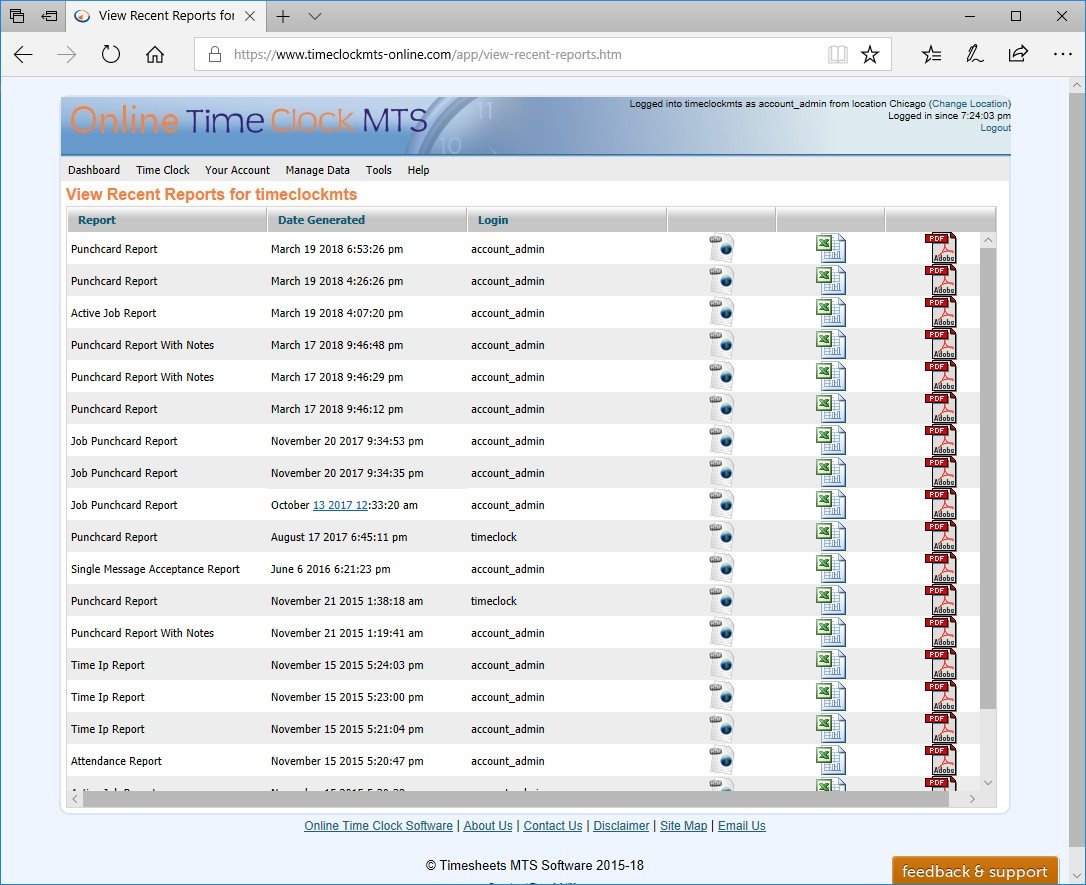View August 17 2017 Punchcard Report in browser
The height and width of the screenshot is (885, 1086).
click(x=722, y=536)
